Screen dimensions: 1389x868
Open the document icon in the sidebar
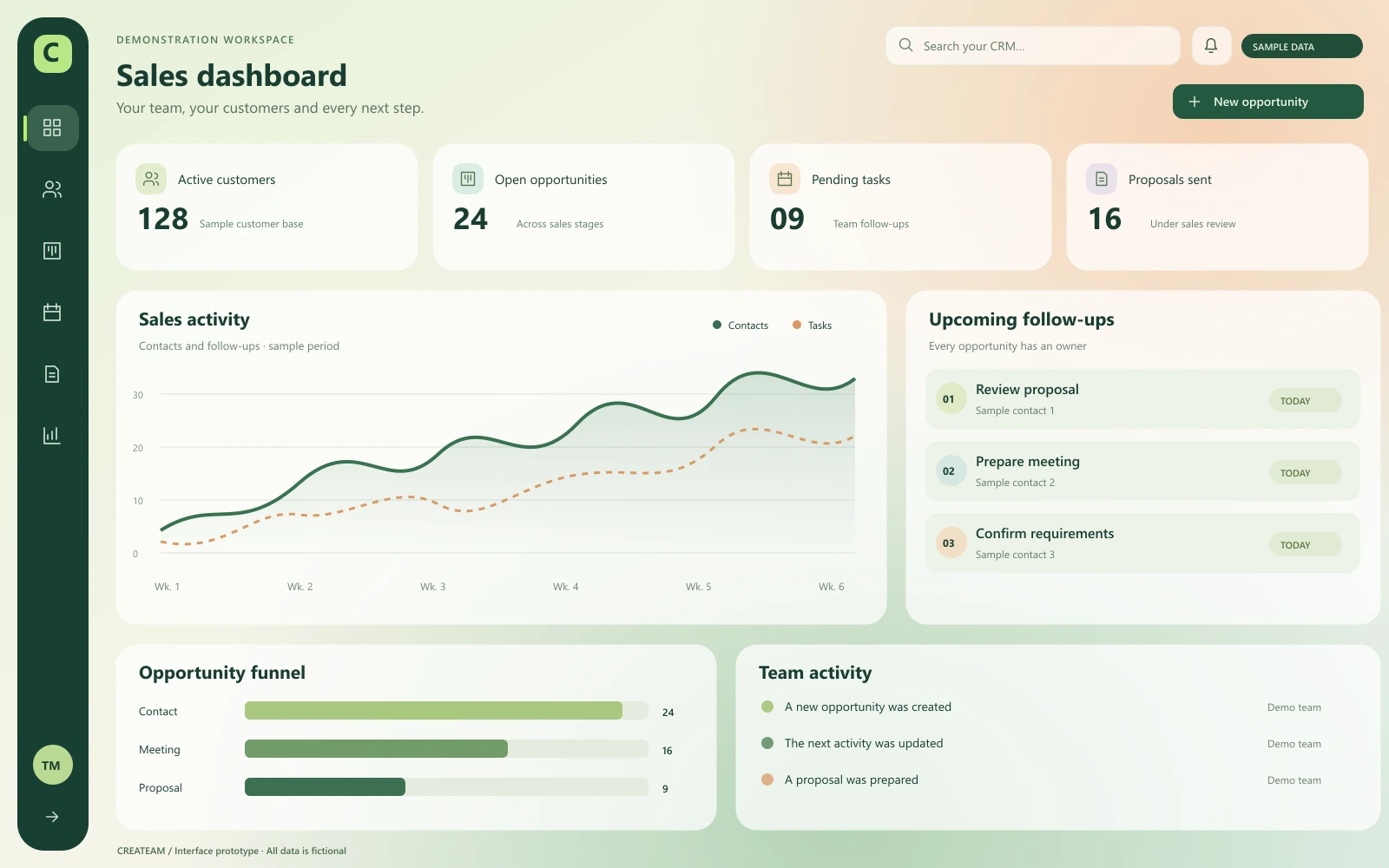pos(52,374)
